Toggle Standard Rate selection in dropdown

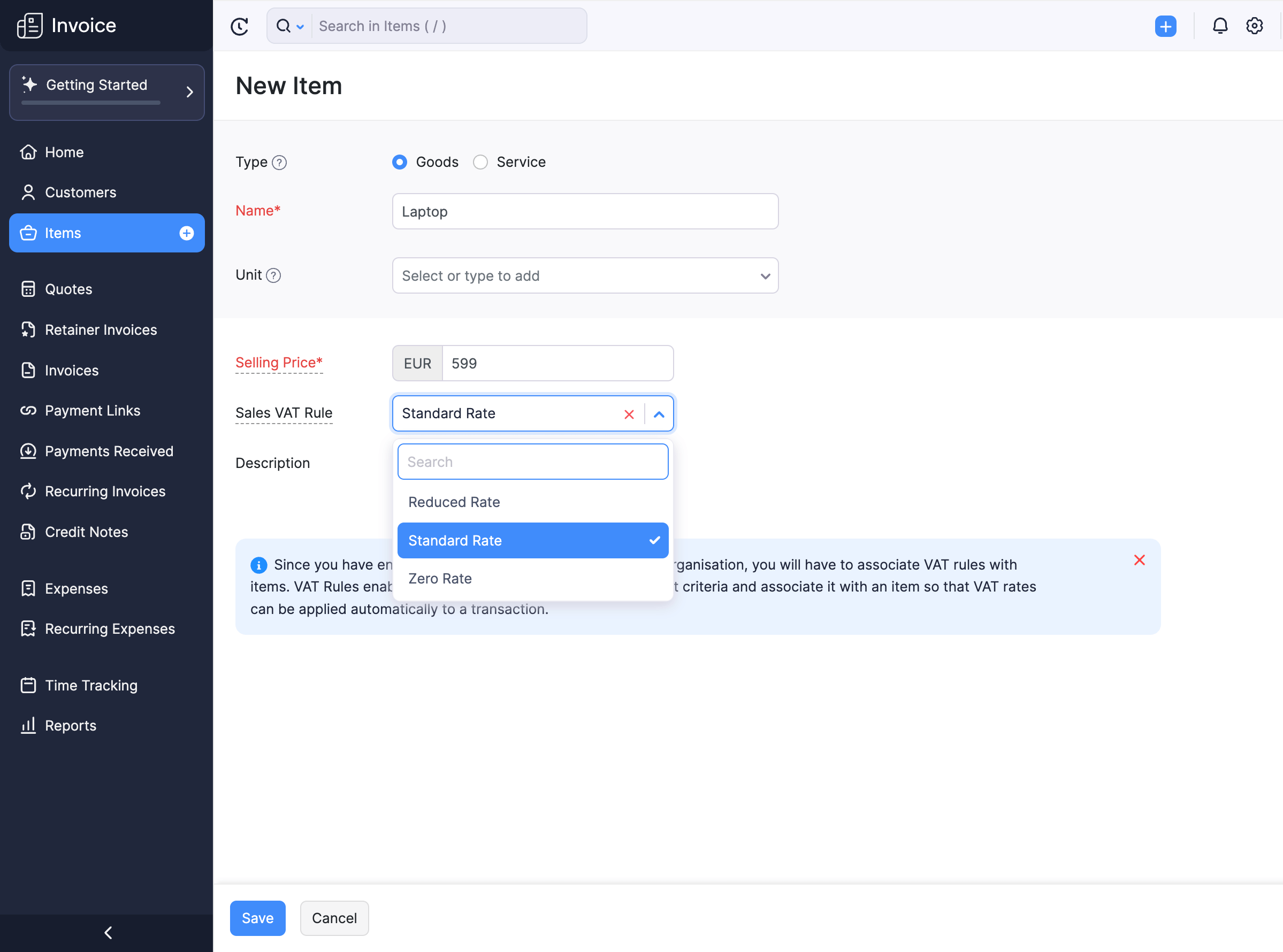point(533,540)
